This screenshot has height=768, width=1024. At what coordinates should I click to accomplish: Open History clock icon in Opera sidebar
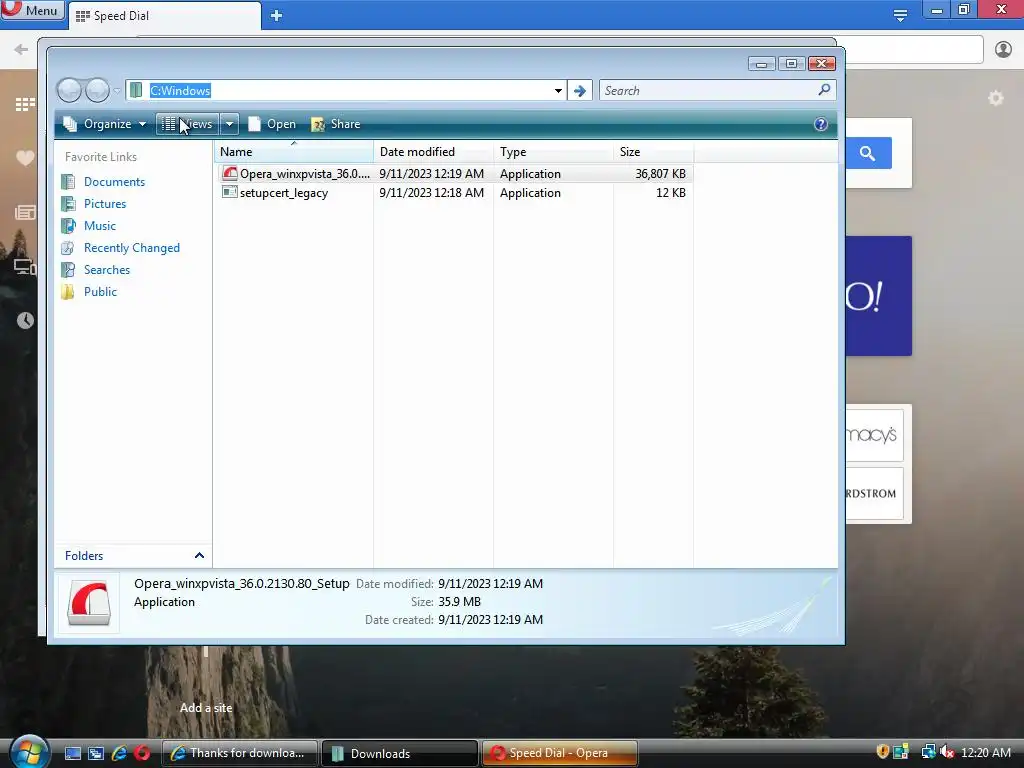25,320
